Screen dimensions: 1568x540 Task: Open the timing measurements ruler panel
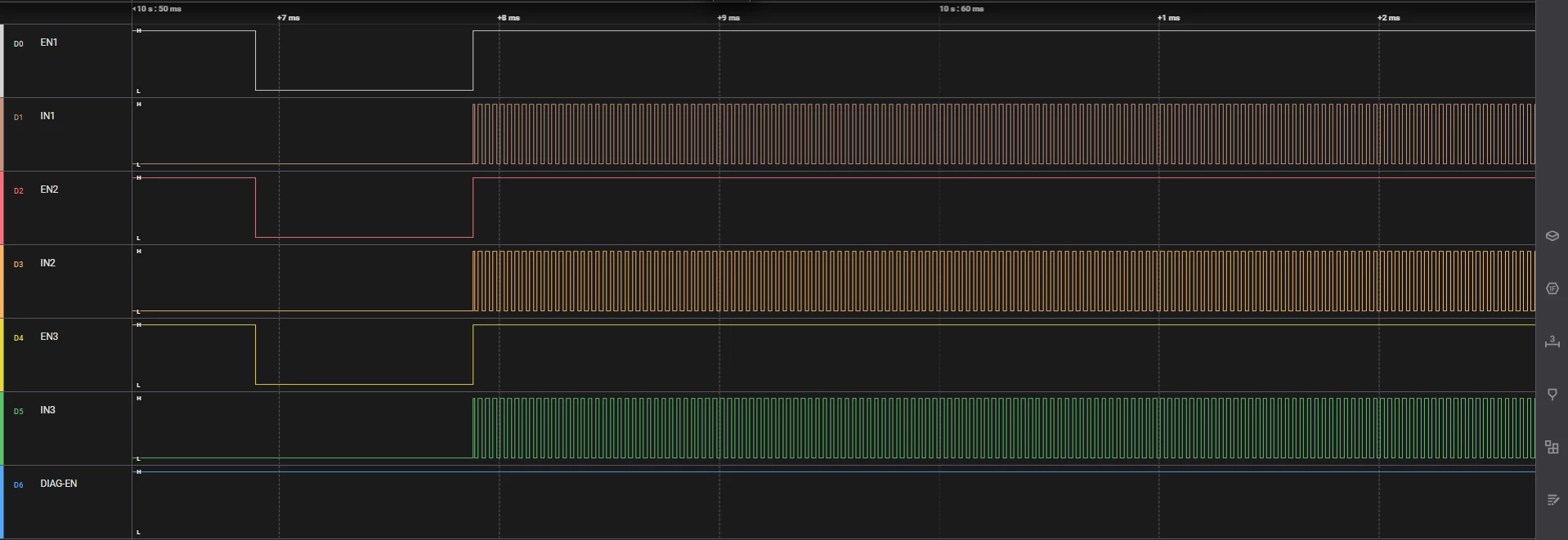click(1552, 341)
